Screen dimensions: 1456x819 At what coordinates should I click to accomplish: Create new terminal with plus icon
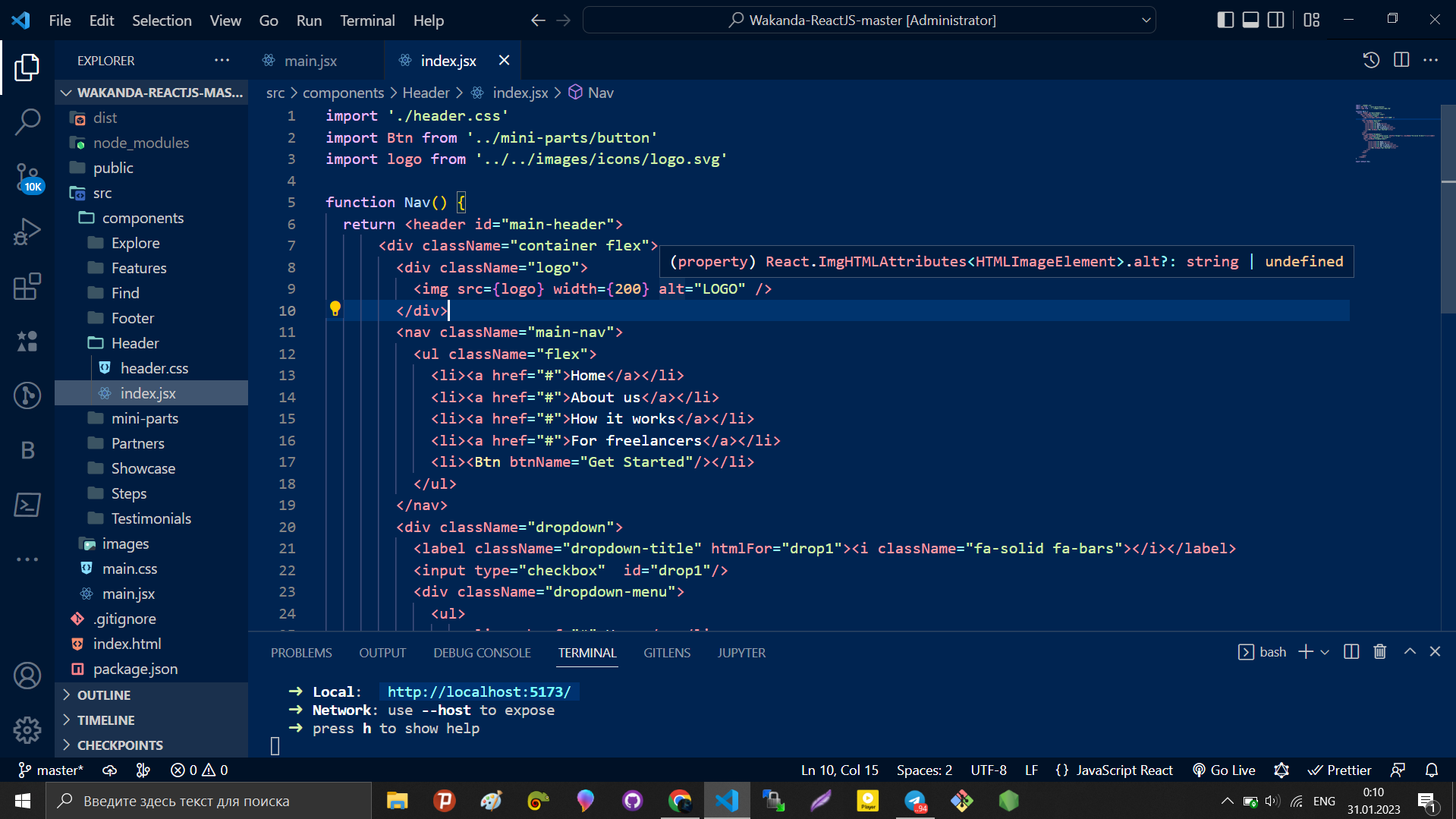[x=1305, y=652]
